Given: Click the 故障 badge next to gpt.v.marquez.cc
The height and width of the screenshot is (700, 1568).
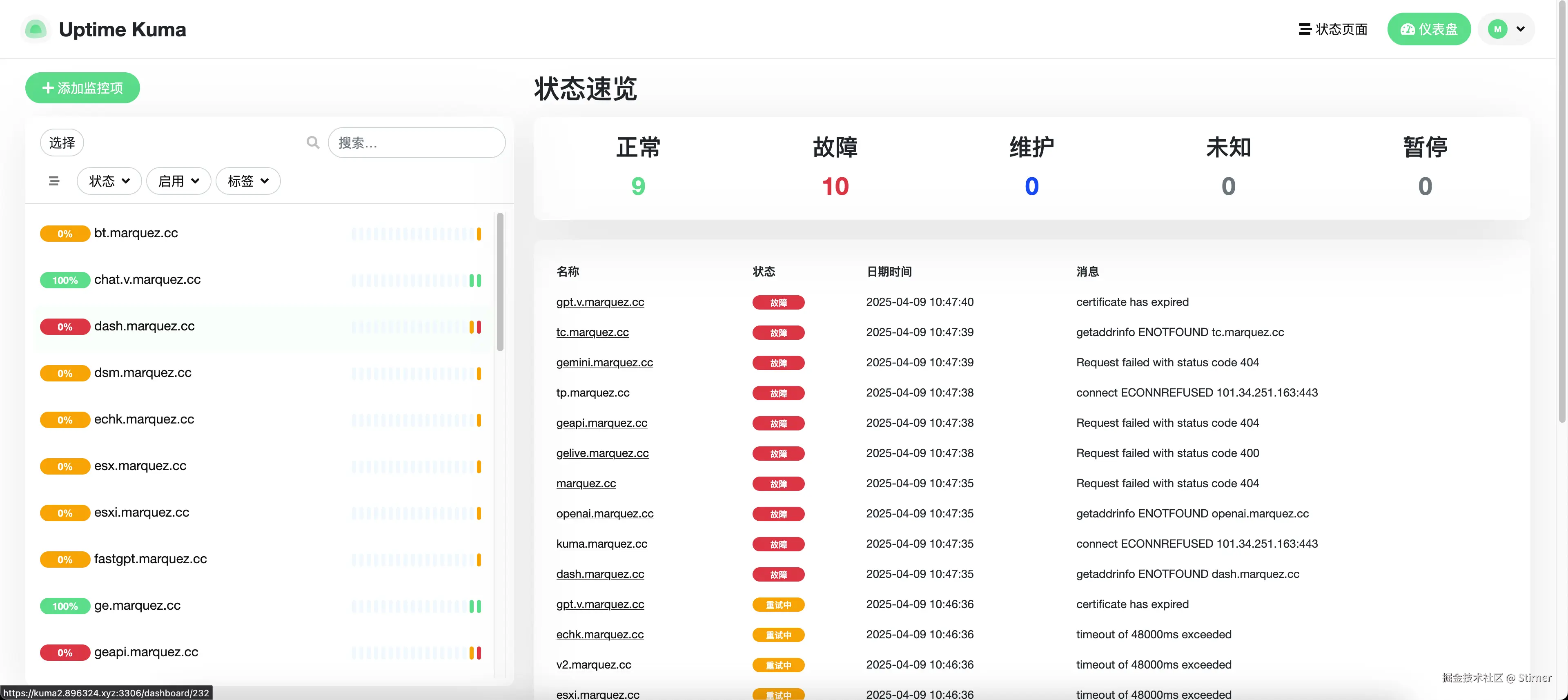Looking at the screenshot, I should [778, 303].
